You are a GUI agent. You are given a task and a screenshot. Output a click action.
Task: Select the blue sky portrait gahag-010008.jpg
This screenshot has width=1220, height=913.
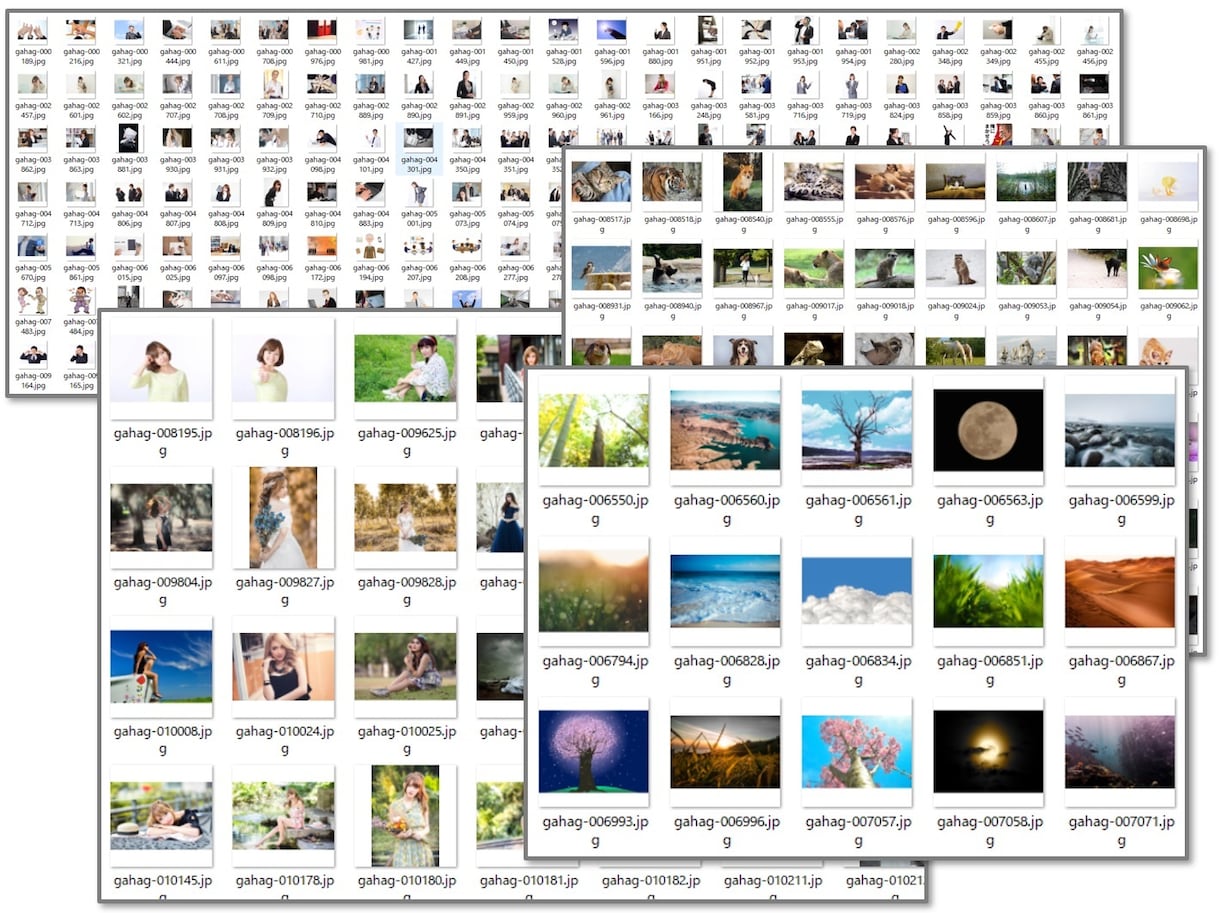coord(161,666)
